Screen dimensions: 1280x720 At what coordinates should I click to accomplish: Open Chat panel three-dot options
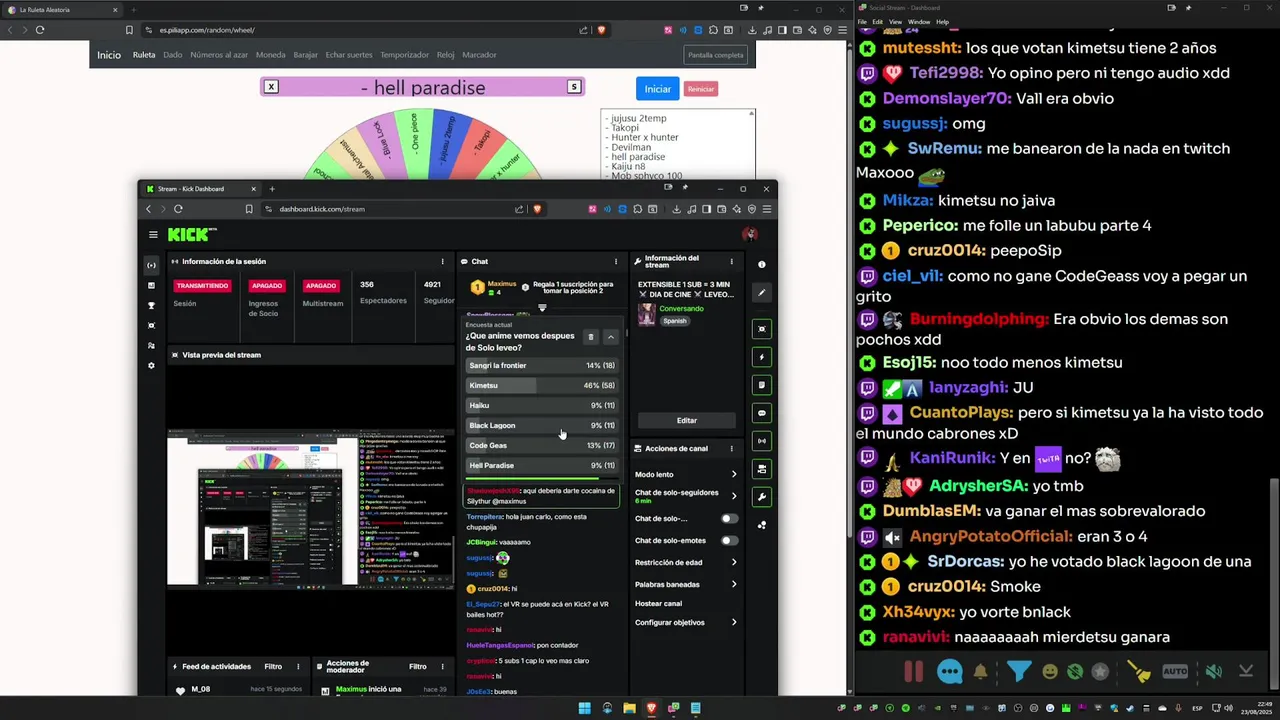pos(616,261)
